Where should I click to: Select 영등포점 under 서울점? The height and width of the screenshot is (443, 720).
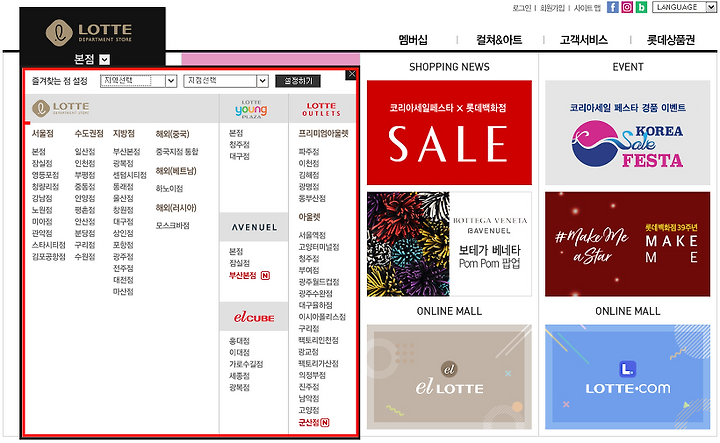pyautogui.click(x=45, y=175)
